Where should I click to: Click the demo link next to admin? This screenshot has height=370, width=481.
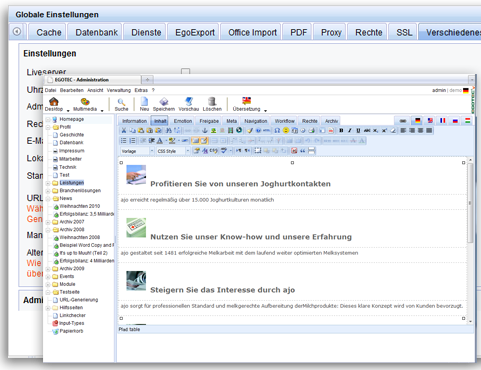click(455, 90)
